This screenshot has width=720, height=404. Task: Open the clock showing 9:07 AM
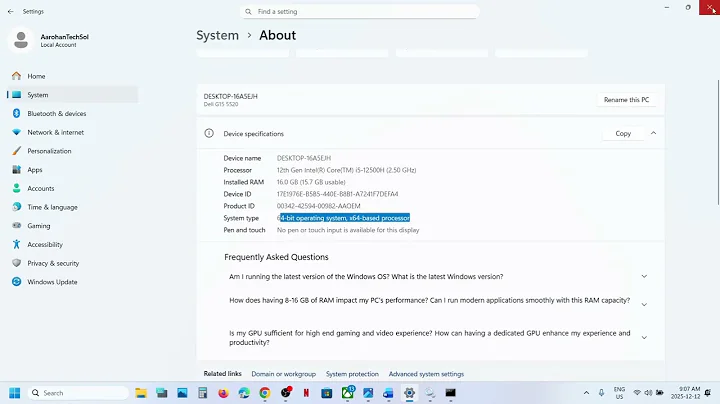[x=685, y=393]
